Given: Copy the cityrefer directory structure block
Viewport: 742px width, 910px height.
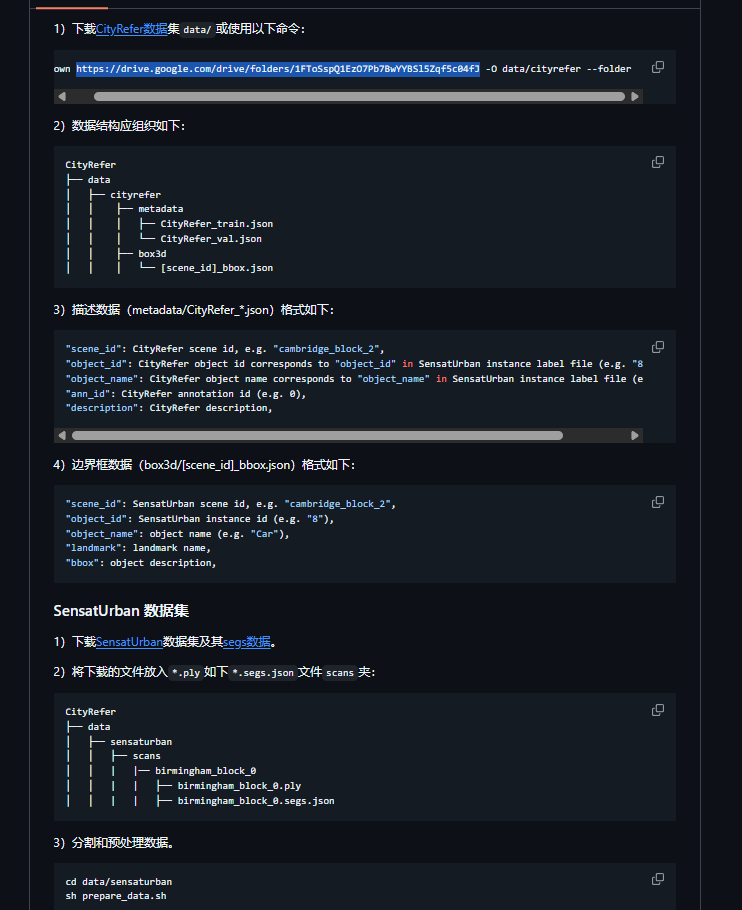Looking at the screenshot, I should [658, 162].
